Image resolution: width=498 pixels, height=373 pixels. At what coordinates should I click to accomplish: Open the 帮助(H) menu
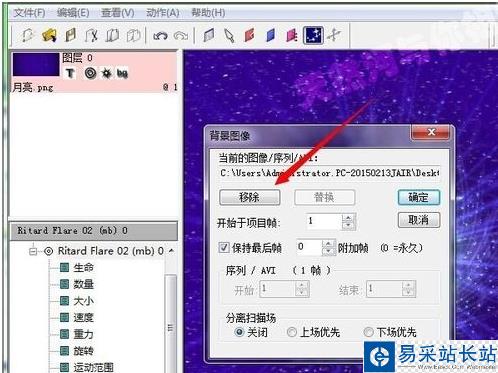[x=208, y=13]
